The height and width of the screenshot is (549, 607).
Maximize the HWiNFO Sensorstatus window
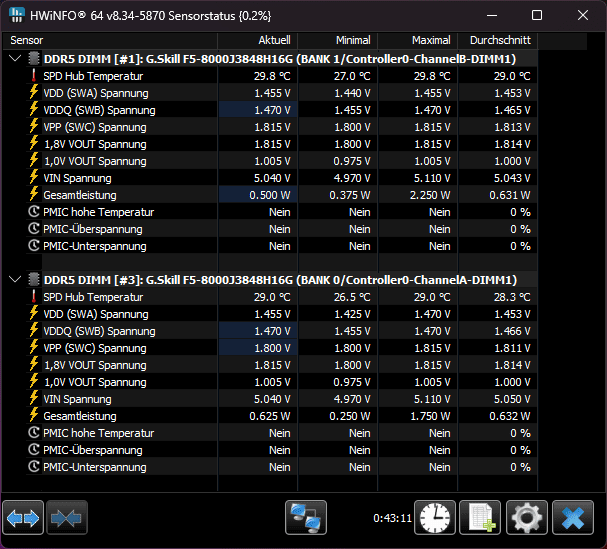(x=537, y=15)
